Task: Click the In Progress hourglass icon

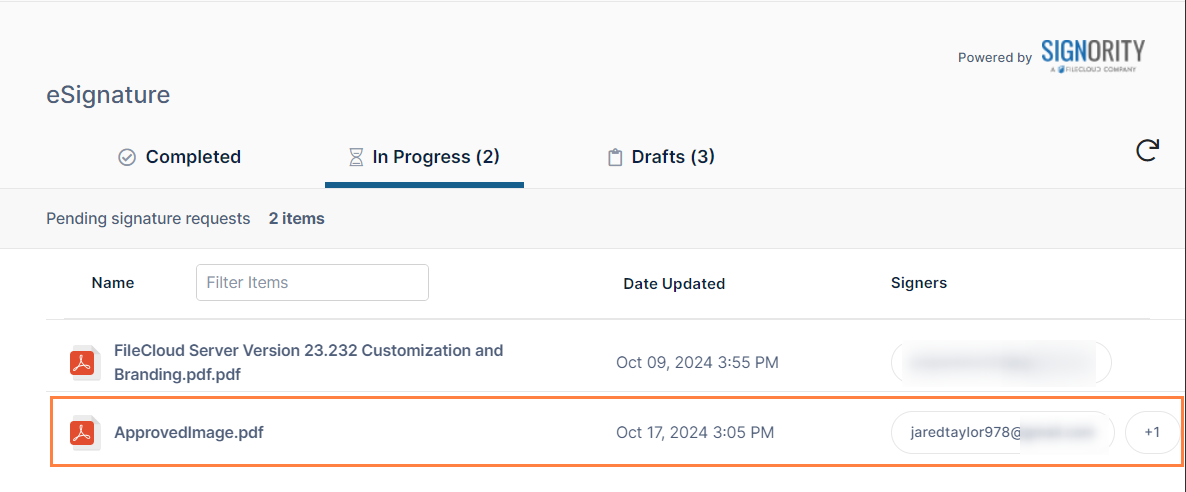Action: click(355, 157)
